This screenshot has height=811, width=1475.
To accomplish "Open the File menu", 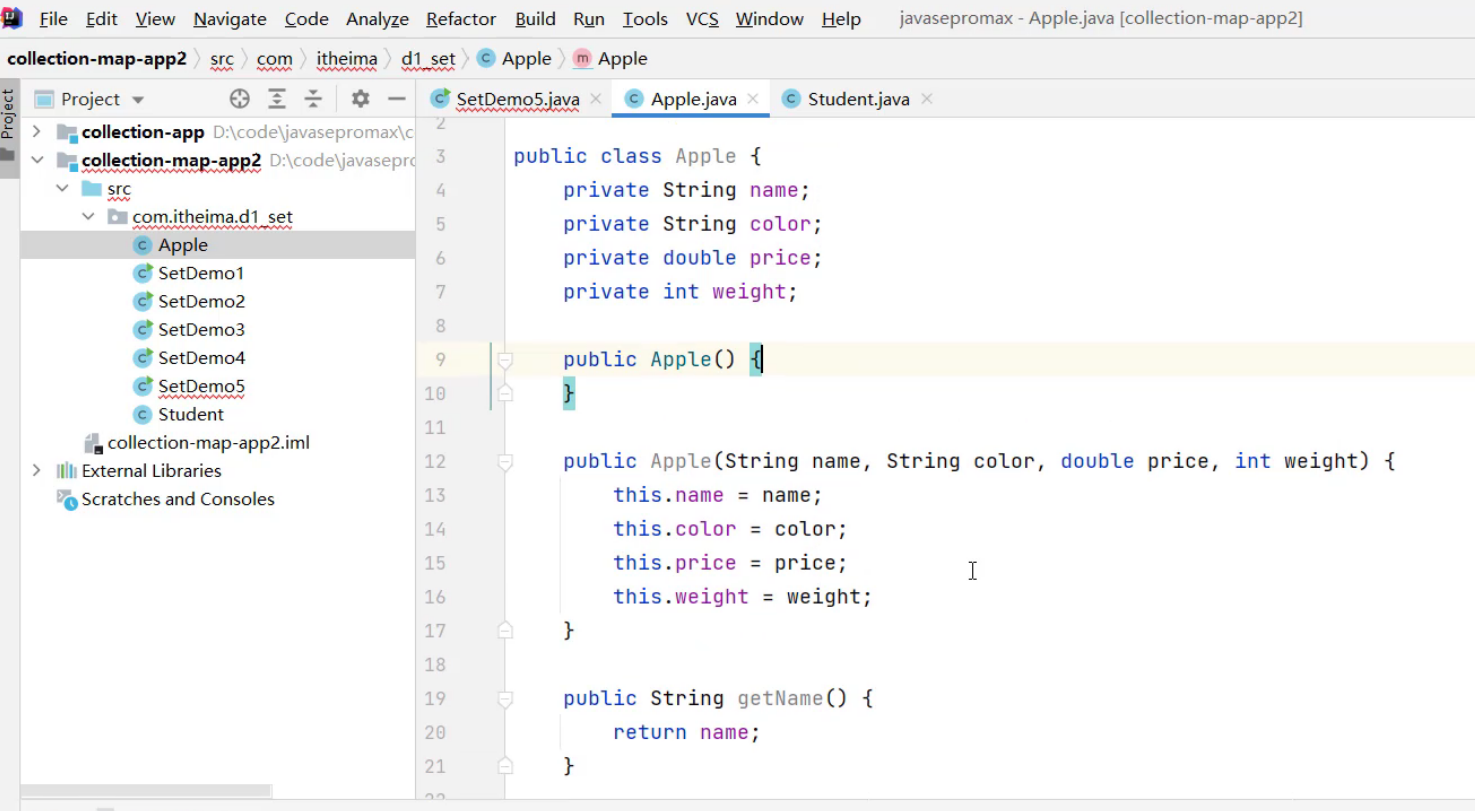I will (53, 19).
